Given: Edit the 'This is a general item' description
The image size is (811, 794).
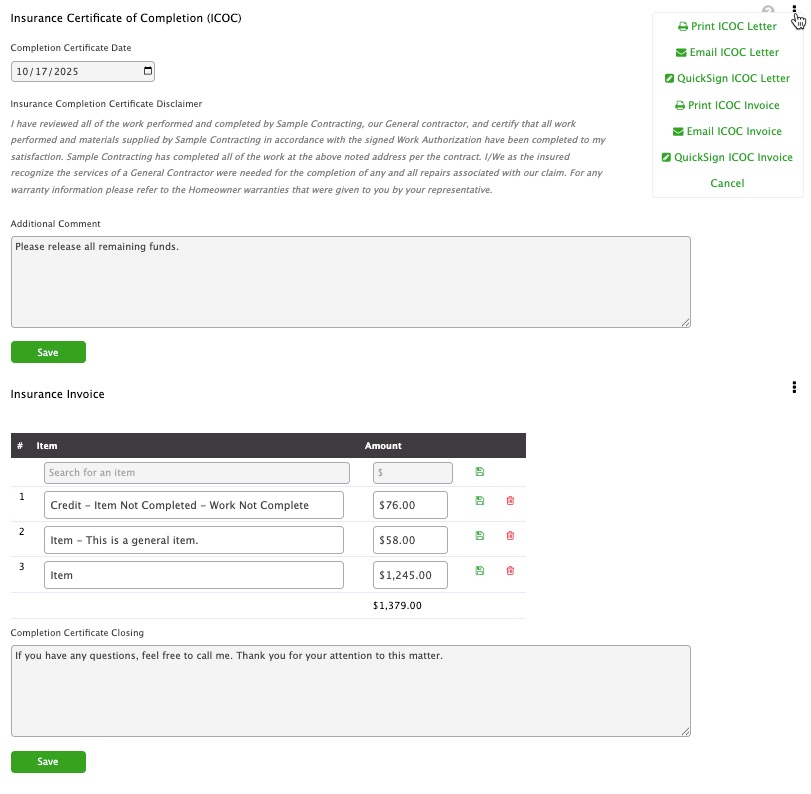Looking at the screenshot, I should click(x=194, y=540).
